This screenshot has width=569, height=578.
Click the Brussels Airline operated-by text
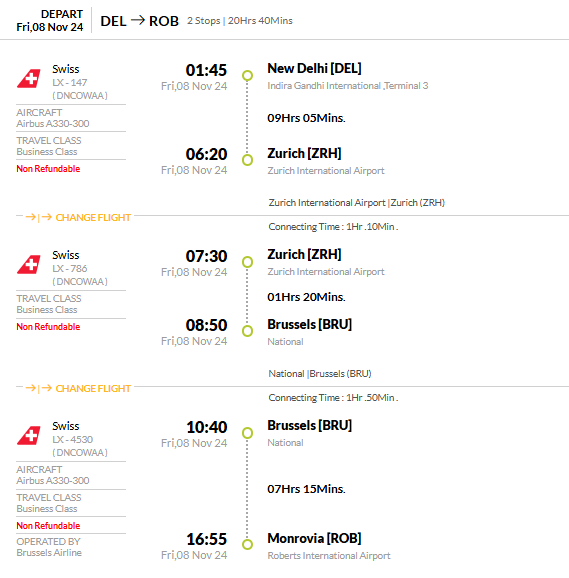pyautogui.click(x=49, y=553)
